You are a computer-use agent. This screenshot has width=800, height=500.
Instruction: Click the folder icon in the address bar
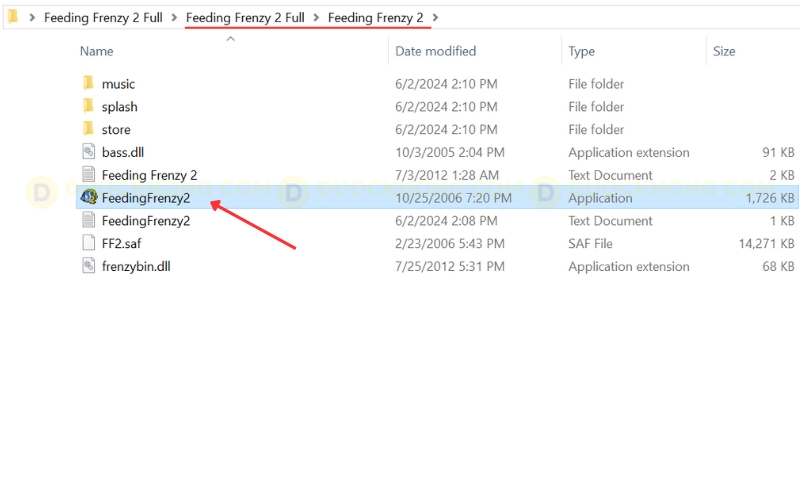(x=13, y=17)
